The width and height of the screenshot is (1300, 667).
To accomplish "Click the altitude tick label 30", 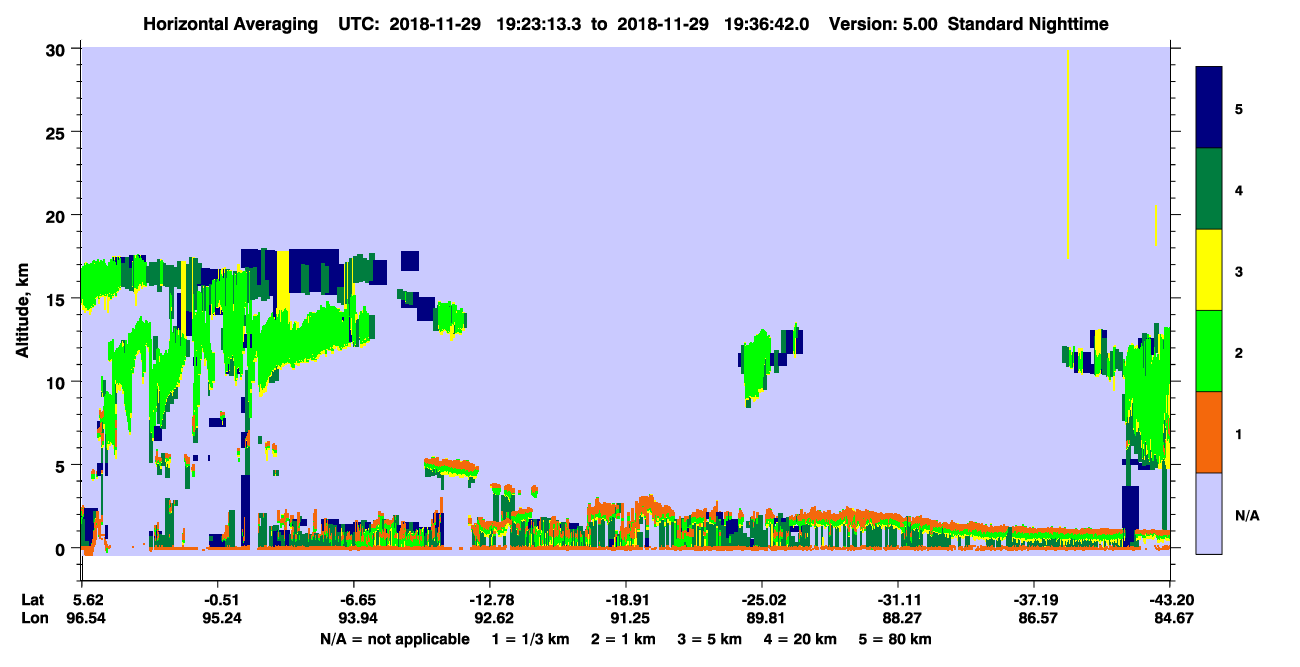I will coord(58,50).
